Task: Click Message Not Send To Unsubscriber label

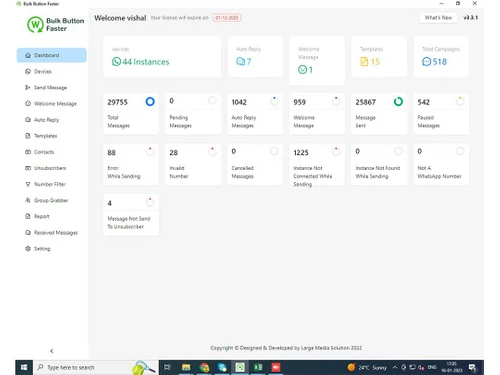Action: point(129,223)
